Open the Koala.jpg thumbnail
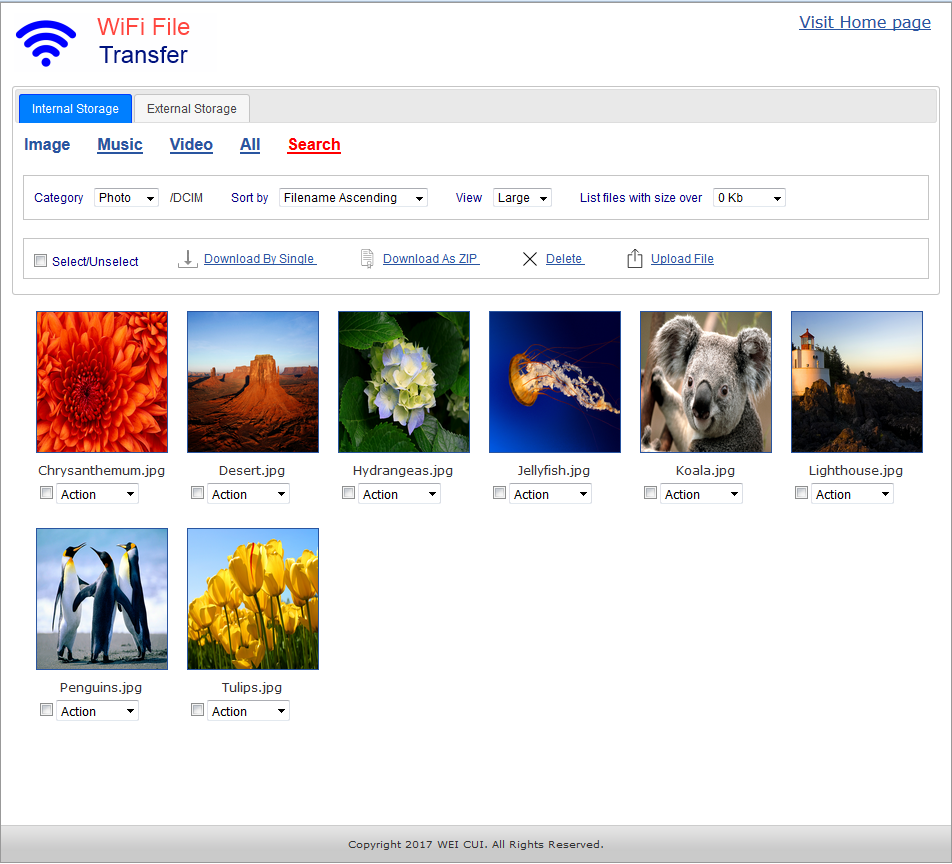Image resolution: width=952 pixels, height=864 pixels. (705, 382)
